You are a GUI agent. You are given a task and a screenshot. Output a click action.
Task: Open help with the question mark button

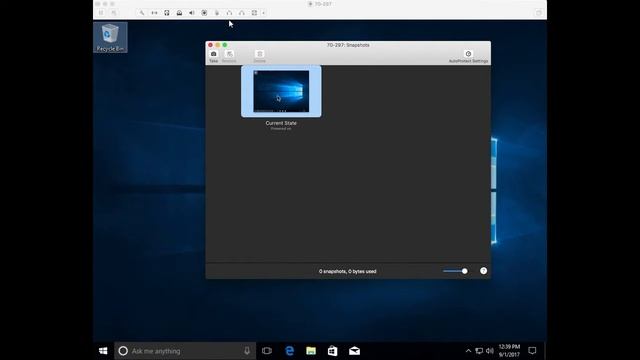pos(483,271)
